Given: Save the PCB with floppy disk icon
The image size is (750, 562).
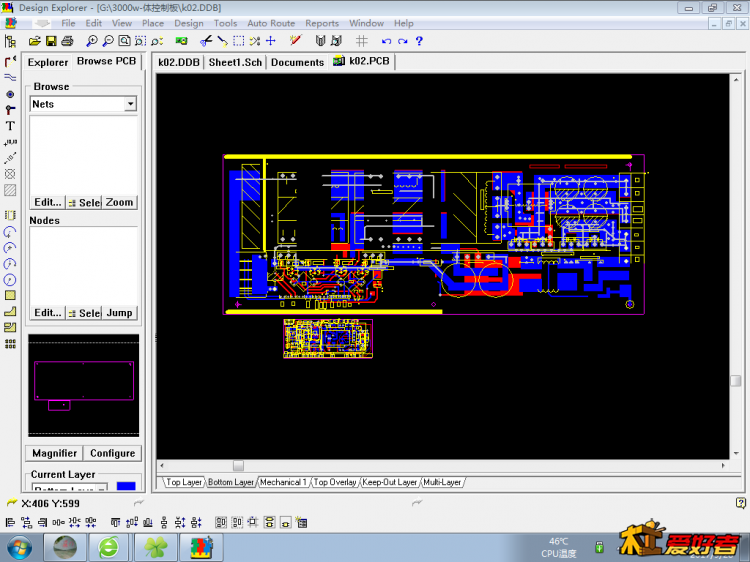Looking at the screenshot, I should pyautogui.click(x=51, y=41).
